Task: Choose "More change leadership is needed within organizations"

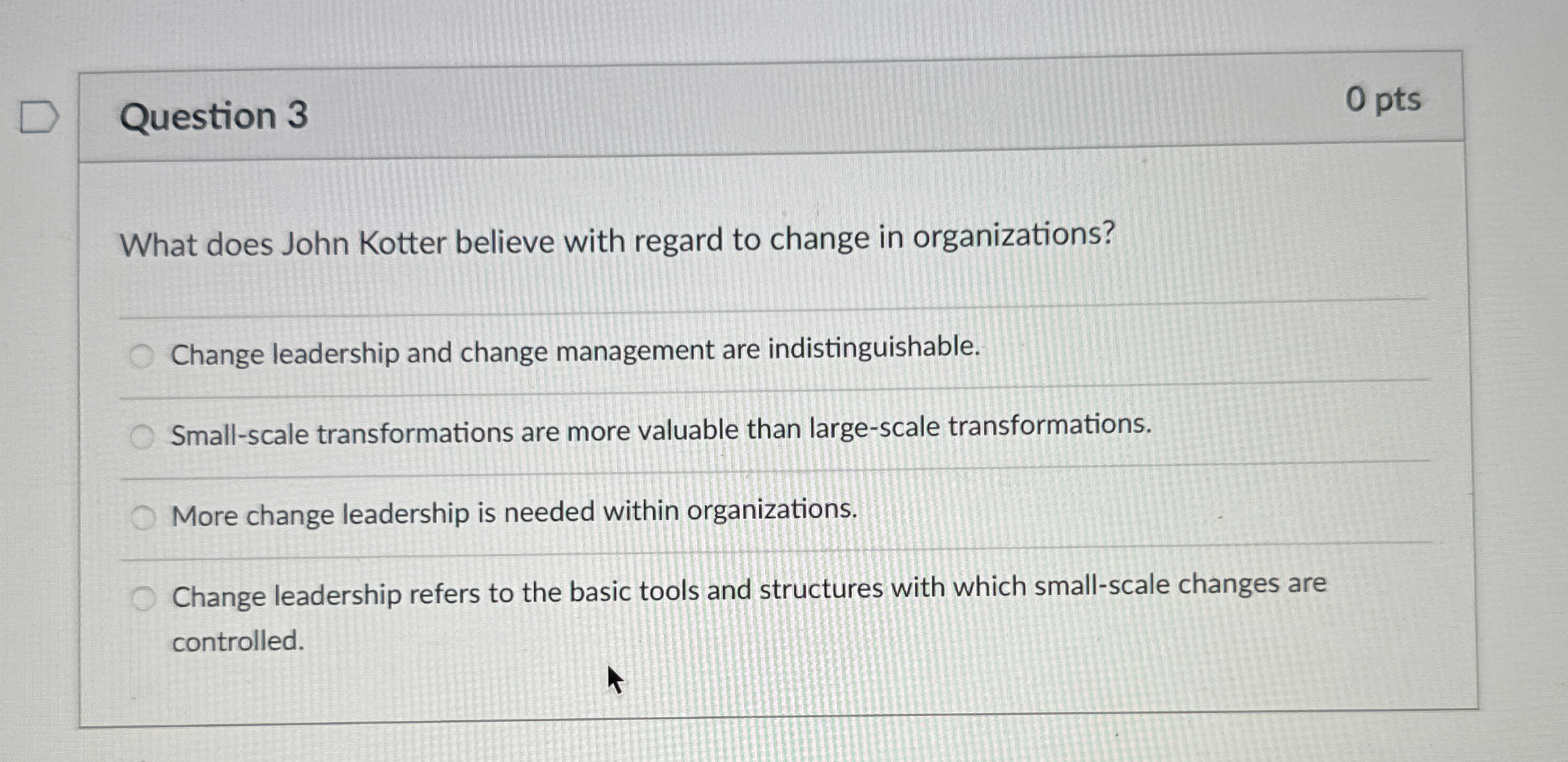Action: coord(143,517)
